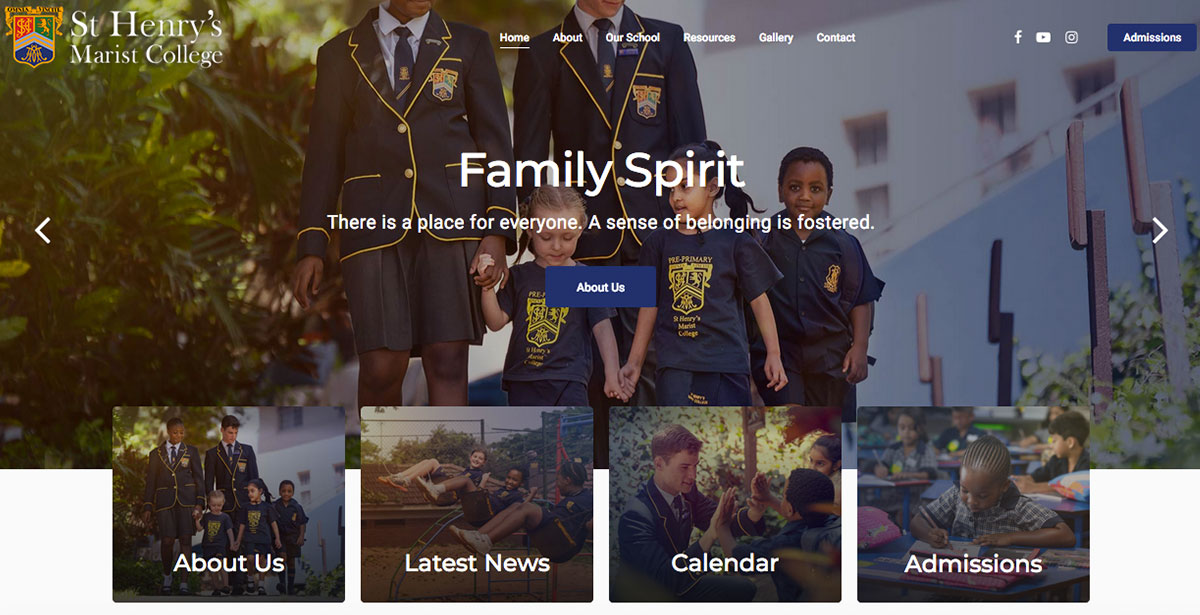
Task: Click the Family Spirit slide heading
Action: 601,170
